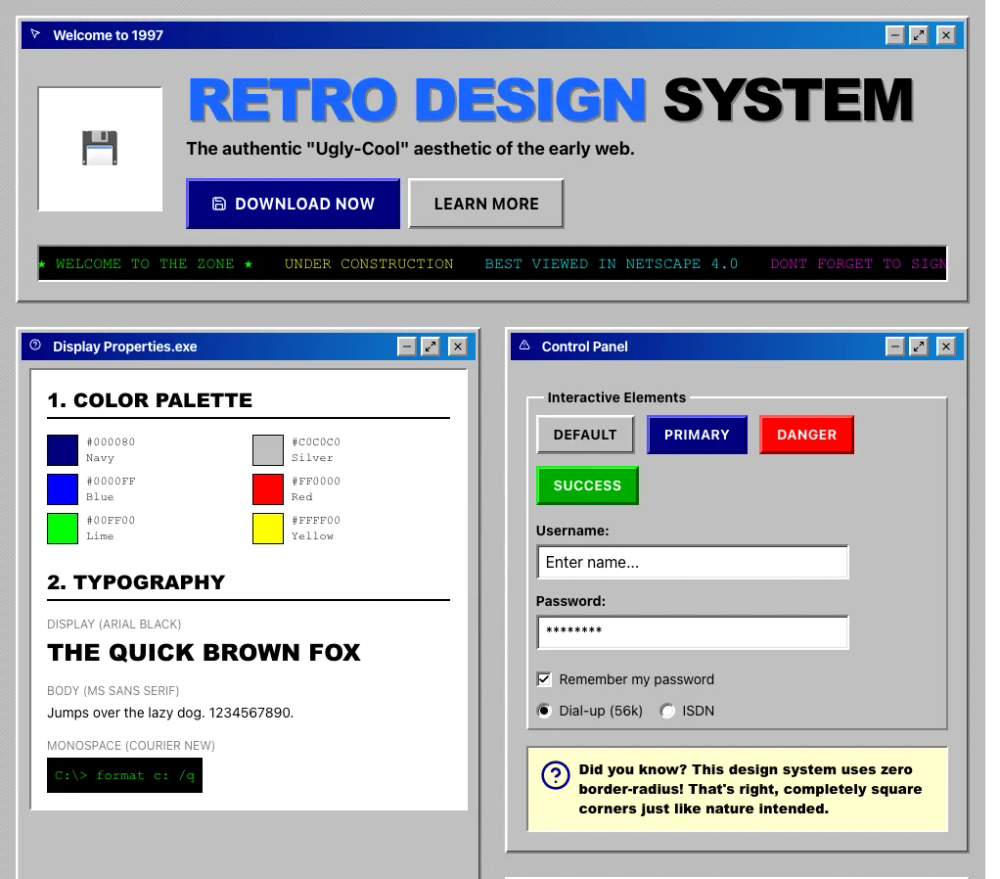The width and height of the screenshot is (1000, 879).
Task: Click 'WELCOME TO THE ZONE' marquee text
Action: click(x=145, y=263)
